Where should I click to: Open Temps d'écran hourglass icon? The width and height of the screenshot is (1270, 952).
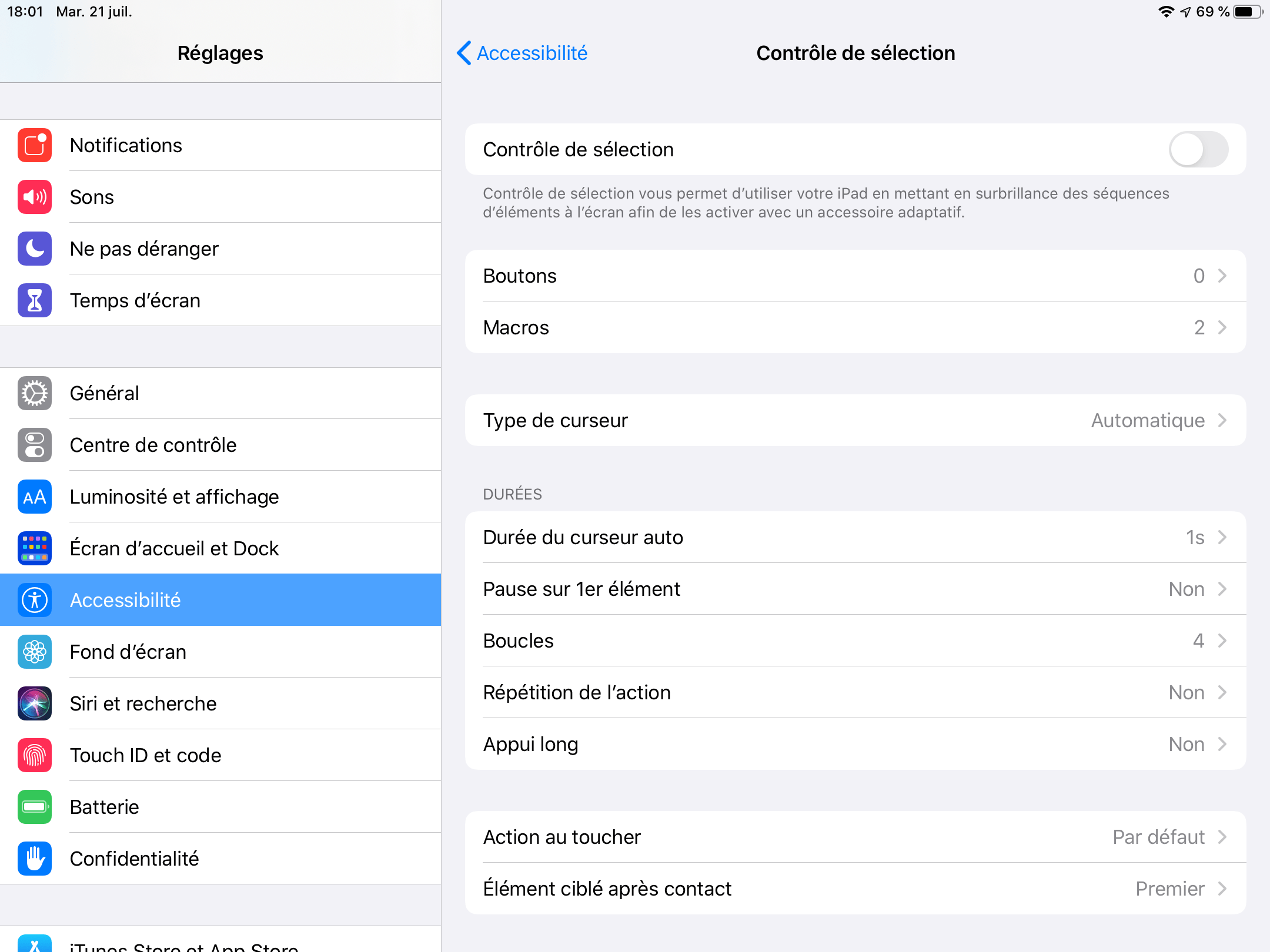(35, 300)
